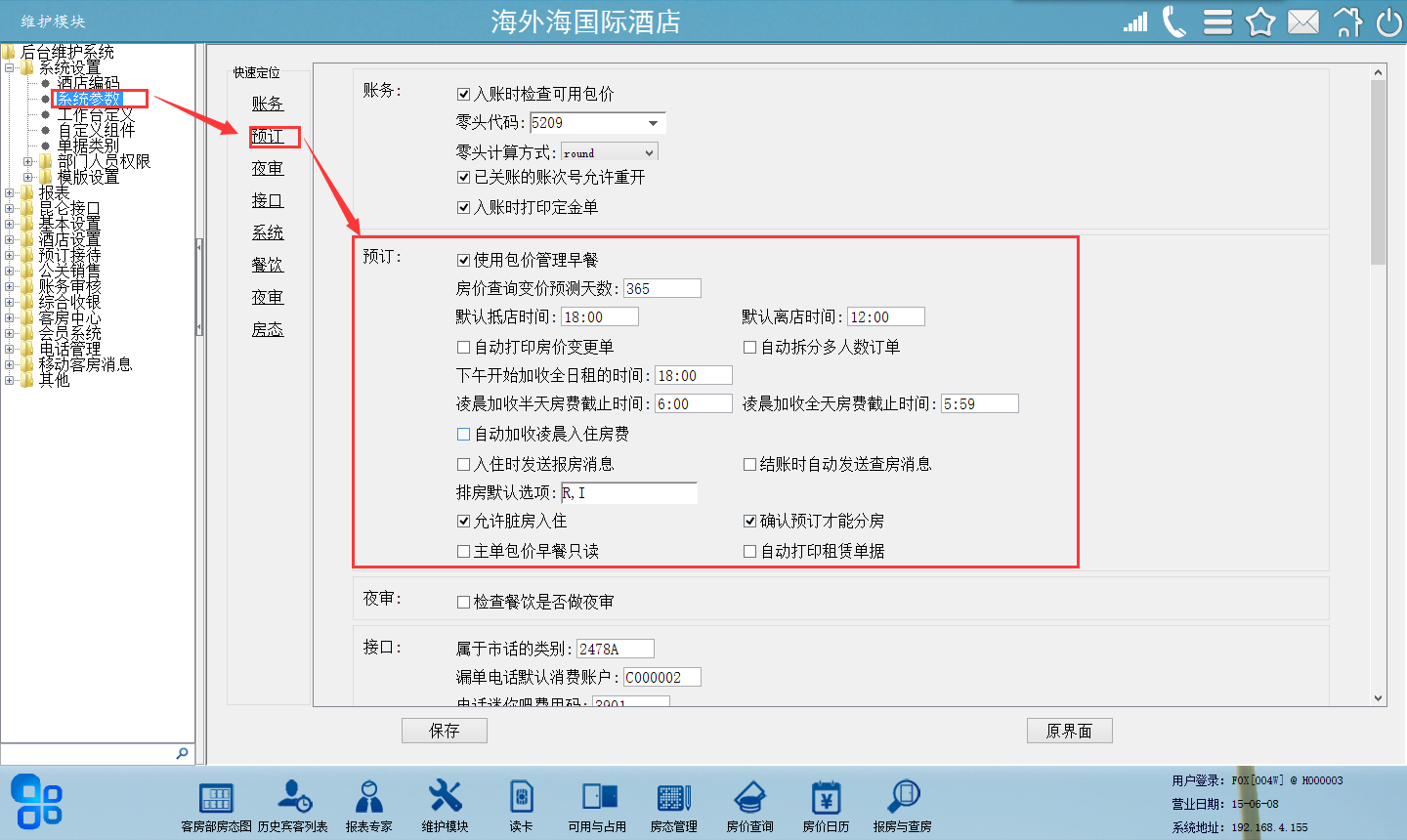This screenshot has height=840, width=1407.
Task: Enable 主单包价早餐只读 checkbox
Action: point(464,552)
